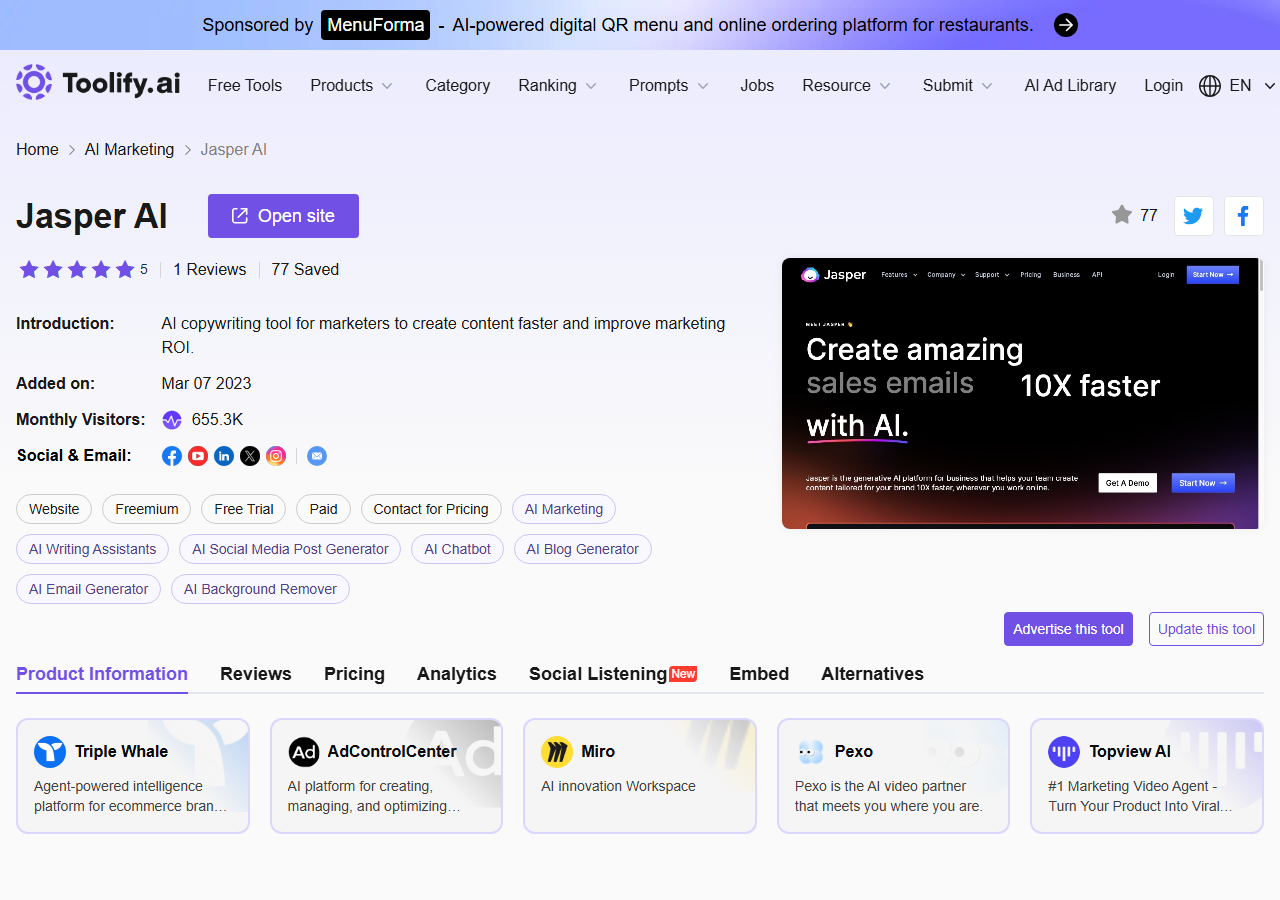Click the Topview AI logo icon
Image resolution: width=1280 pixels, height=900 pixels.
1064,752
